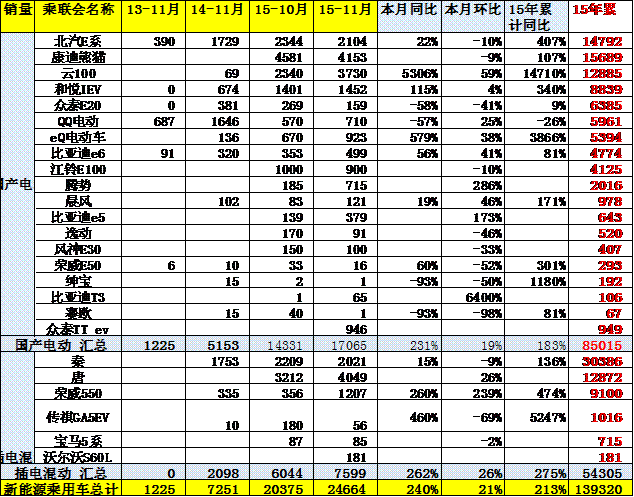The image size is (634, 497).
Task: Click the 4153 value for 康迪熊猫
Action: pos(345,57)
